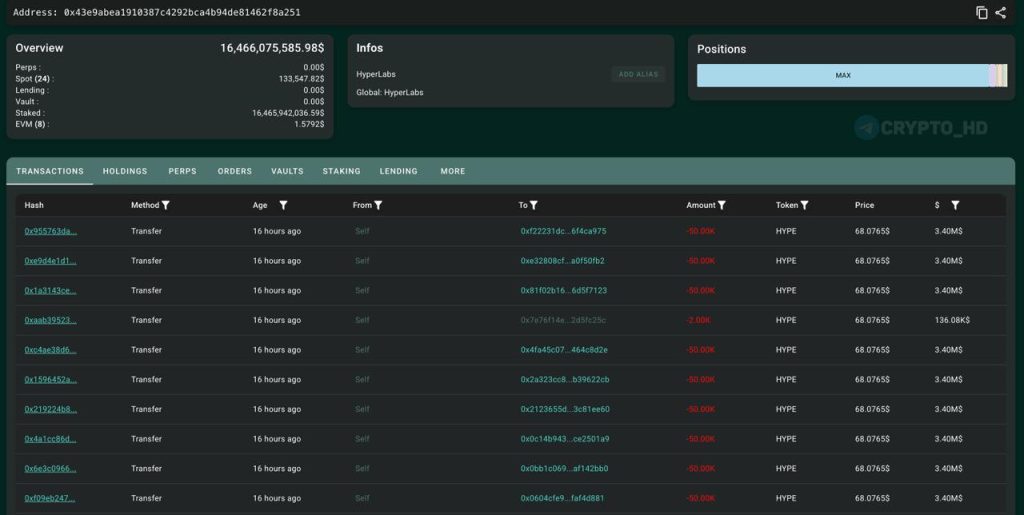Click the Spot (24) overview row label
This screenshot has height=515, width=1024.
coord(33,79)
